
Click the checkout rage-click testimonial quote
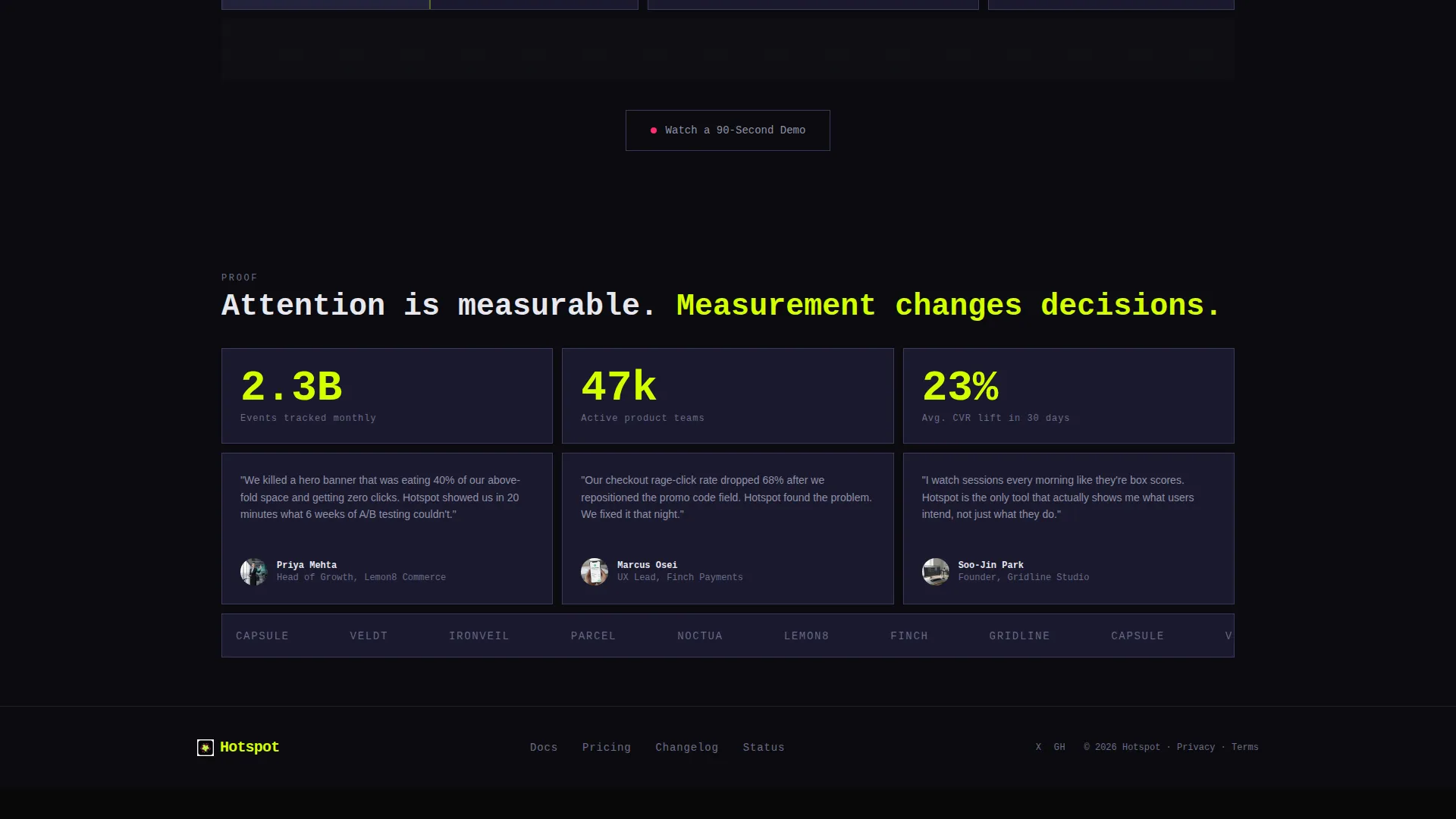point(726,497)
